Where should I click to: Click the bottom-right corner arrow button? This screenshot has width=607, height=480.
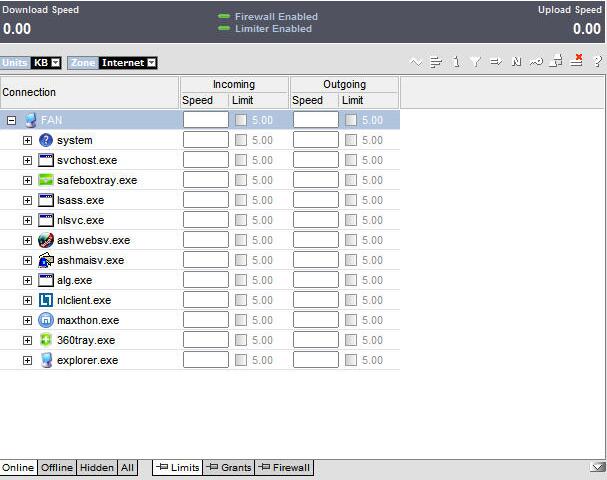598,467
